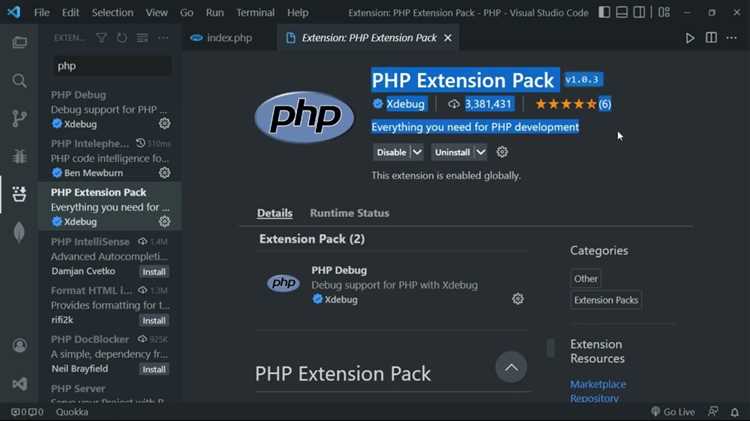Image resolution: width=750 pixels, height=421 pixels.
Task: Open the Terminal menu
Action: coord(255,12)
